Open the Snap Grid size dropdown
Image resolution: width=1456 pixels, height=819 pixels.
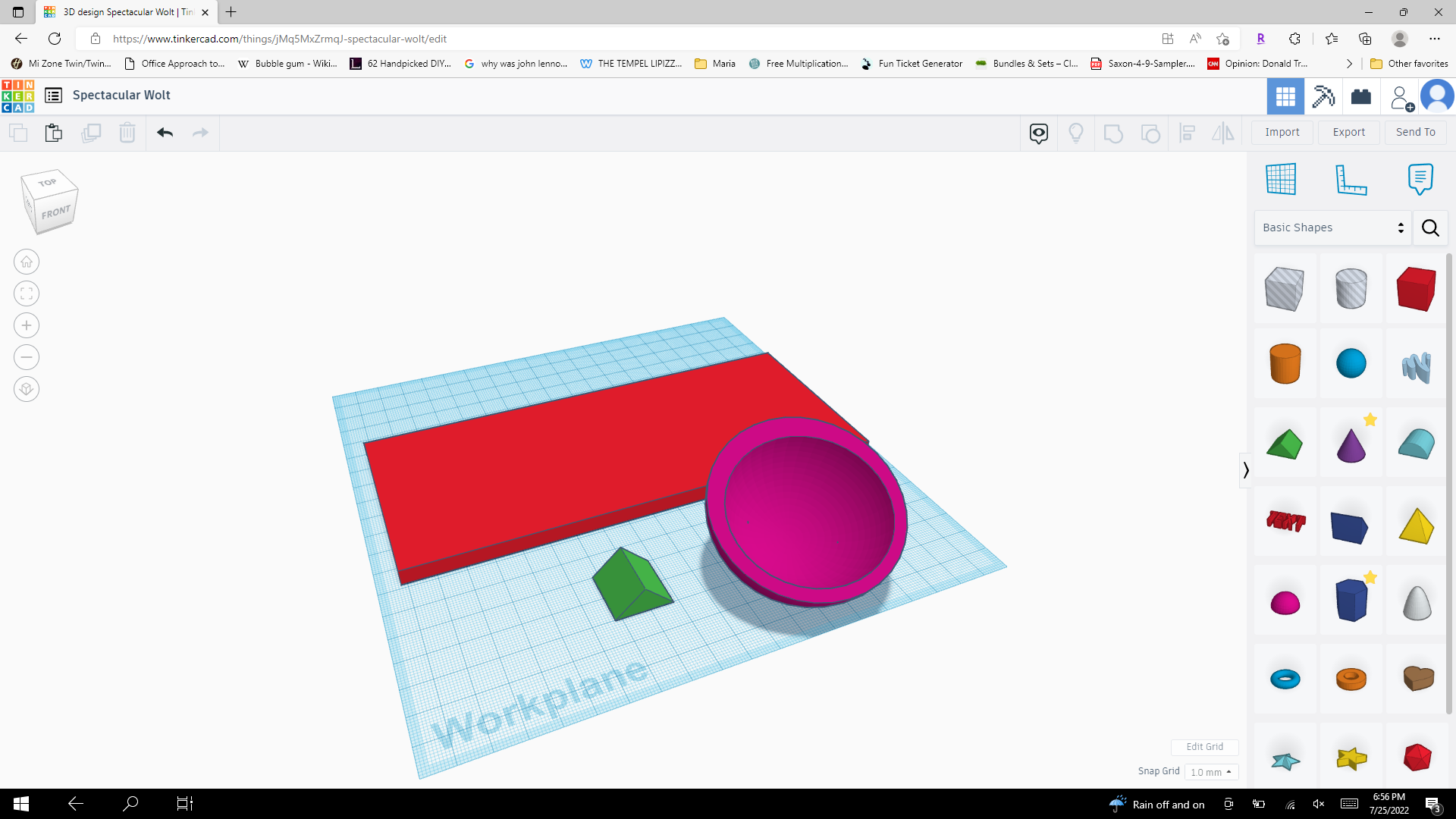tap(1210, 772)
